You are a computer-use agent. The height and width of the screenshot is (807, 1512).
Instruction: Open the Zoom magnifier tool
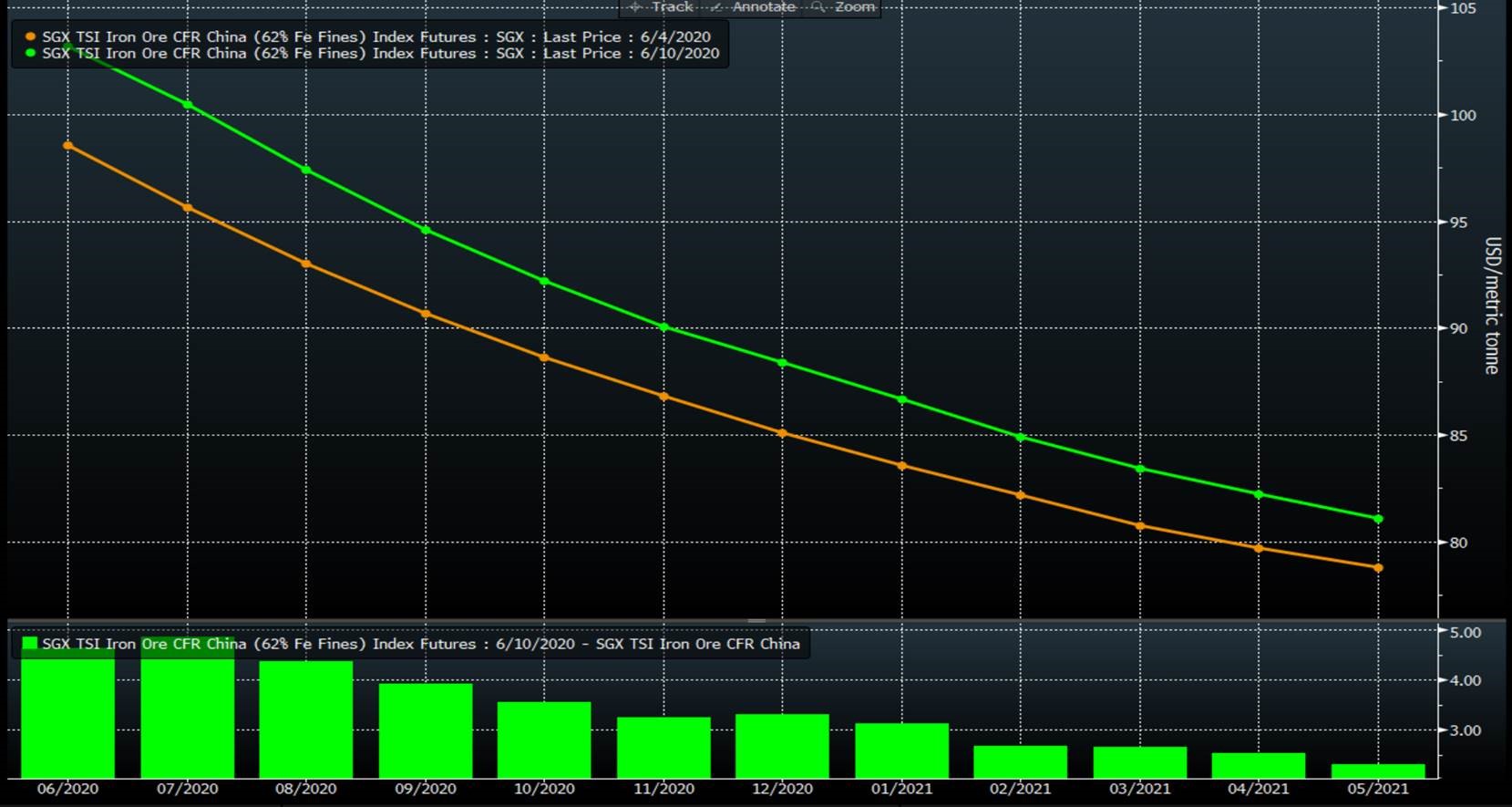844,7
